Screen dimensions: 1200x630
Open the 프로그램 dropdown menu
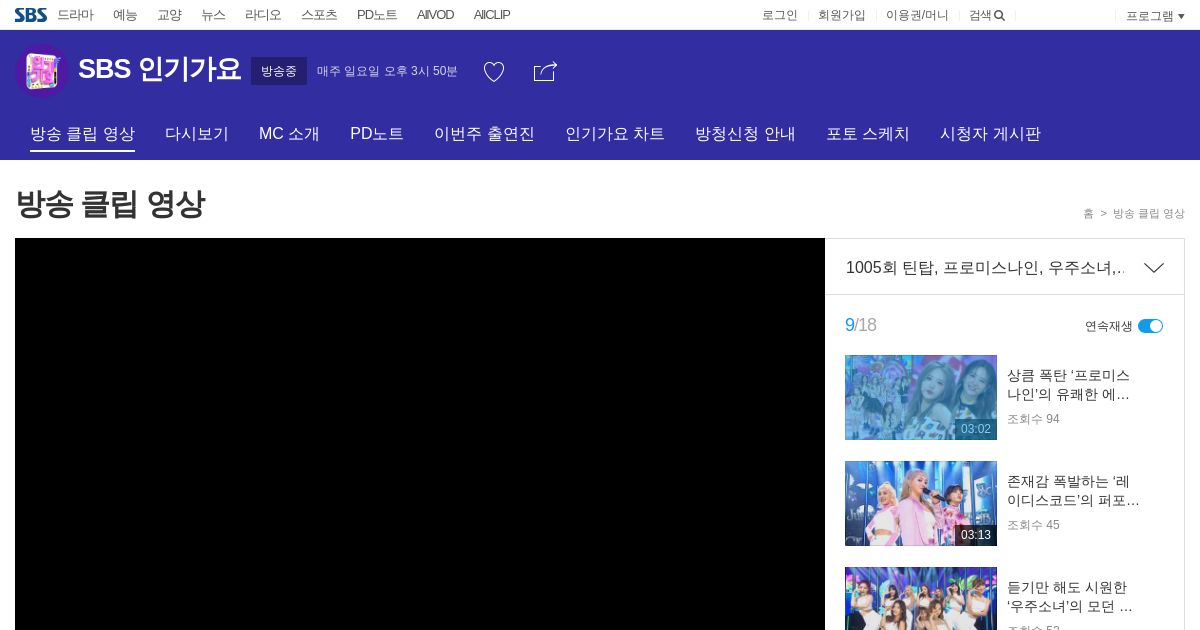[1155, 16]
